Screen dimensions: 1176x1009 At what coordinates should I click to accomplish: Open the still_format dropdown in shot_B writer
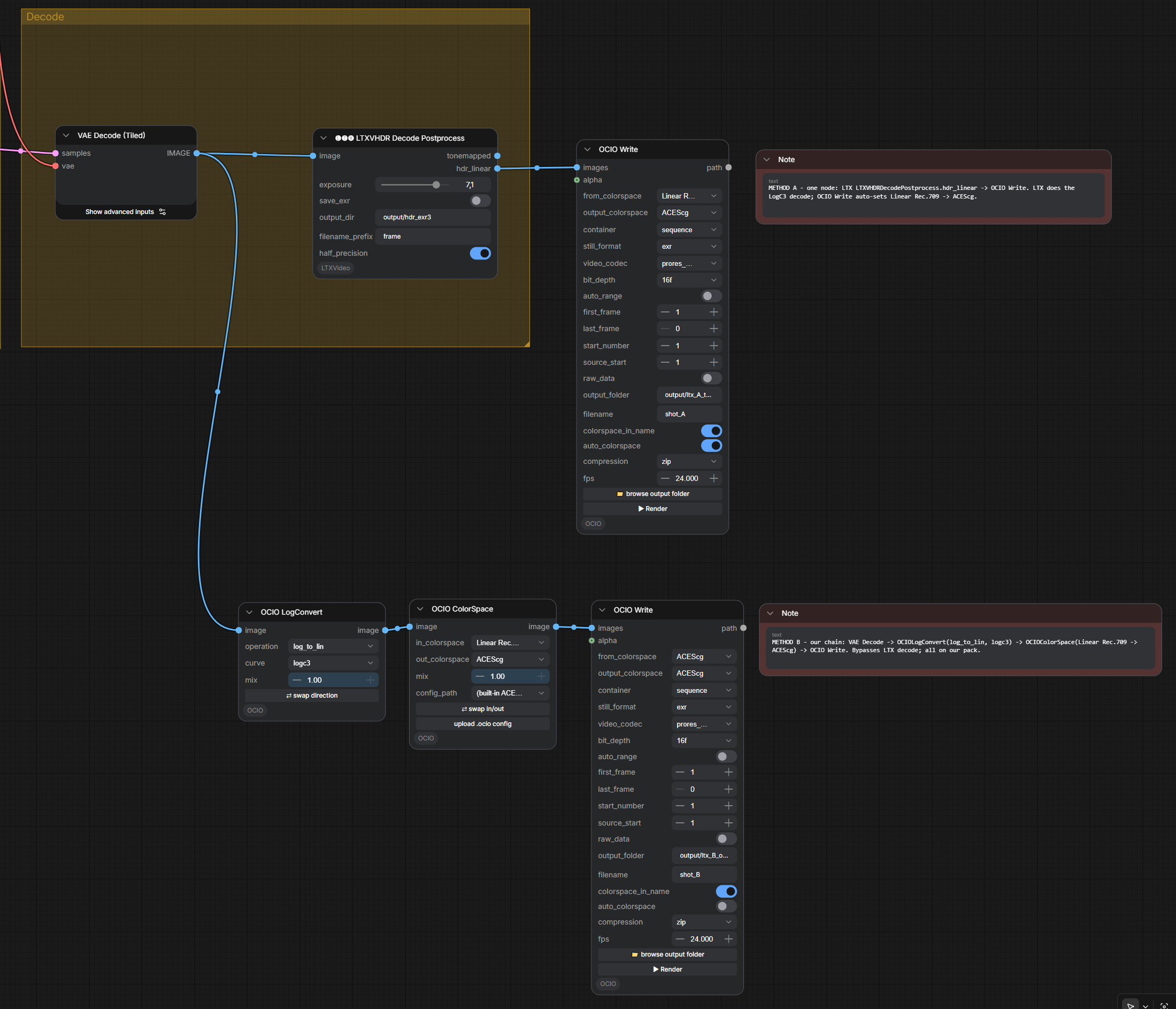704,707
